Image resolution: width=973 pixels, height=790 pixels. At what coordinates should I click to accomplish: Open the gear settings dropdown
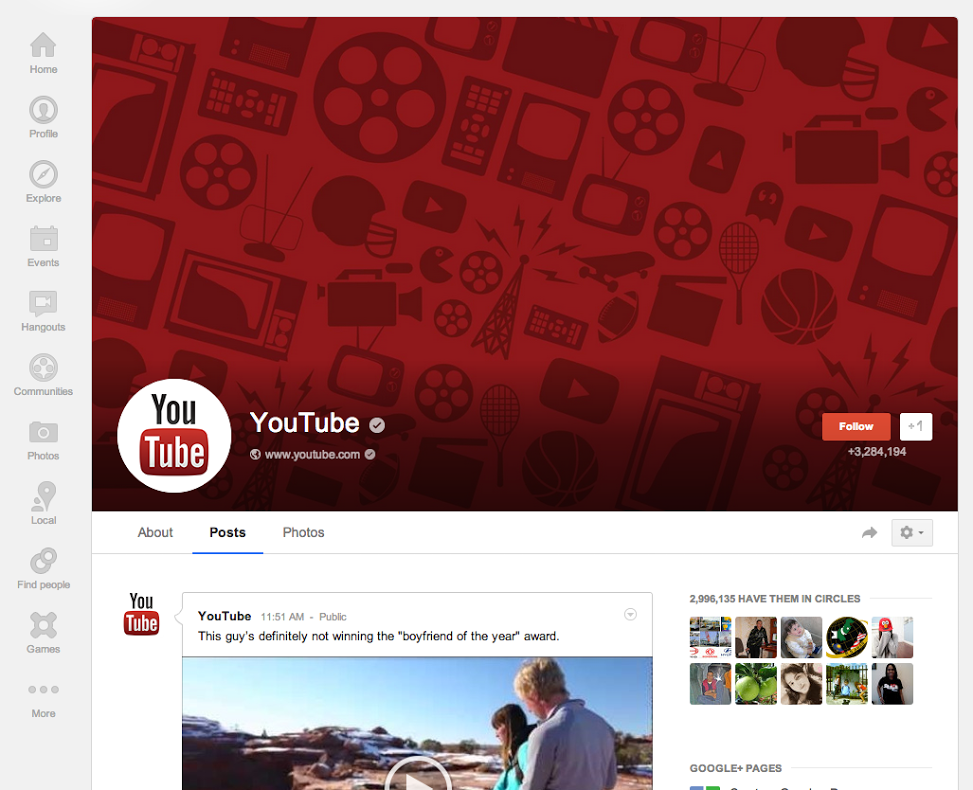coord(912,532)
